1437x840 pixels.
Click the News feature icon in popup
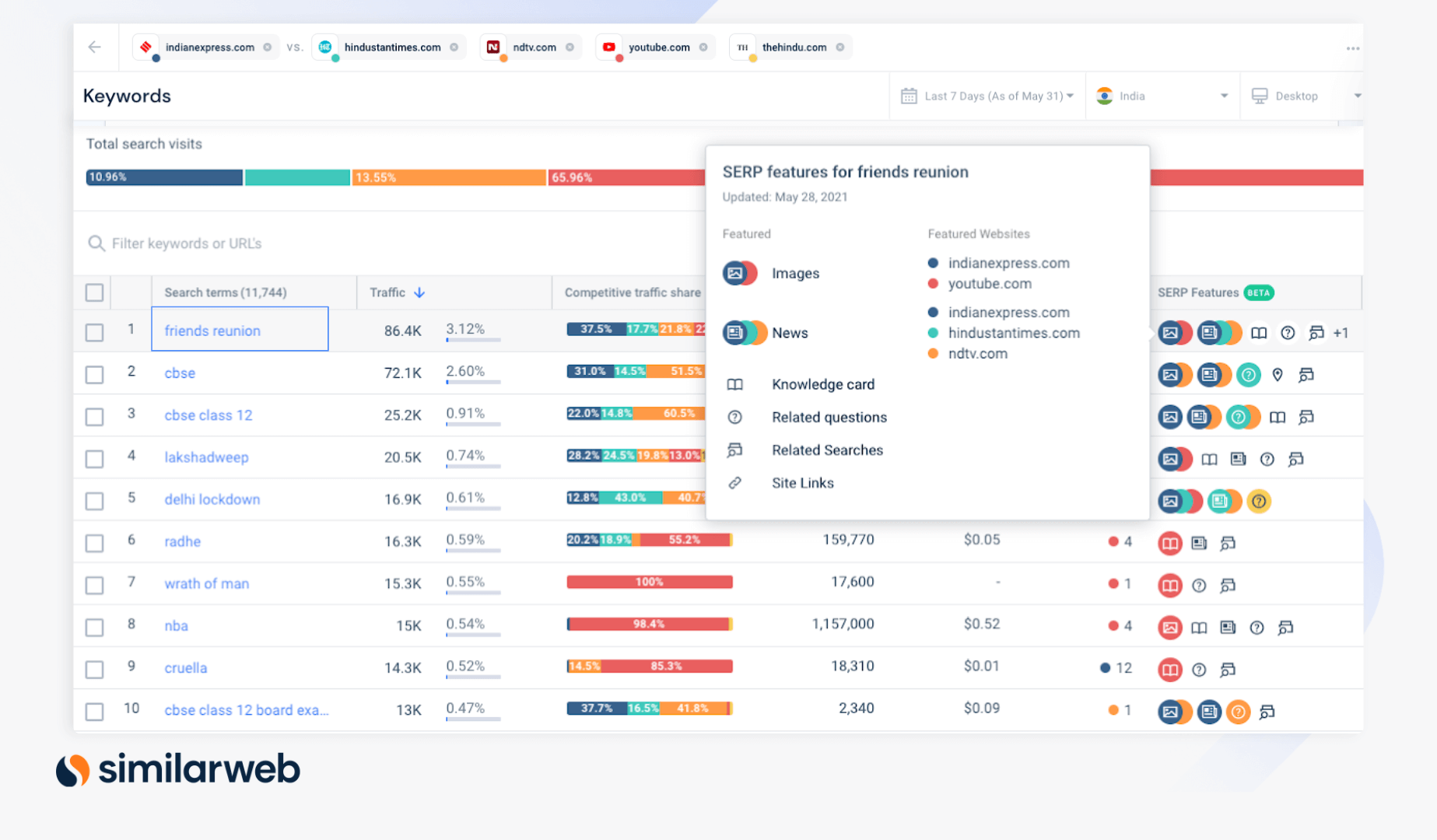745,333
